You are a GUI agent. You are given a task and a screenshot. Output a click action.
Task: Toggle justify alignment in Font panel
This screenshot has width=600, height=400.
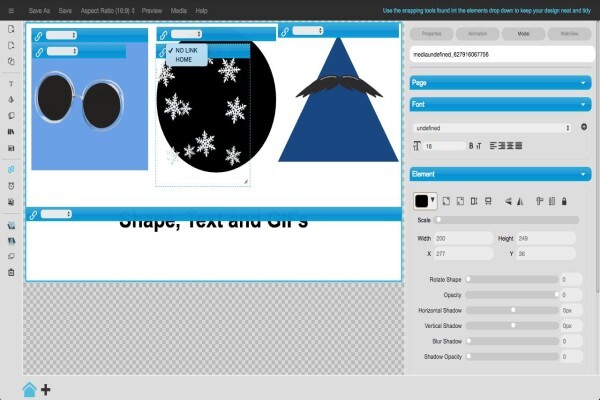(518, 146)
